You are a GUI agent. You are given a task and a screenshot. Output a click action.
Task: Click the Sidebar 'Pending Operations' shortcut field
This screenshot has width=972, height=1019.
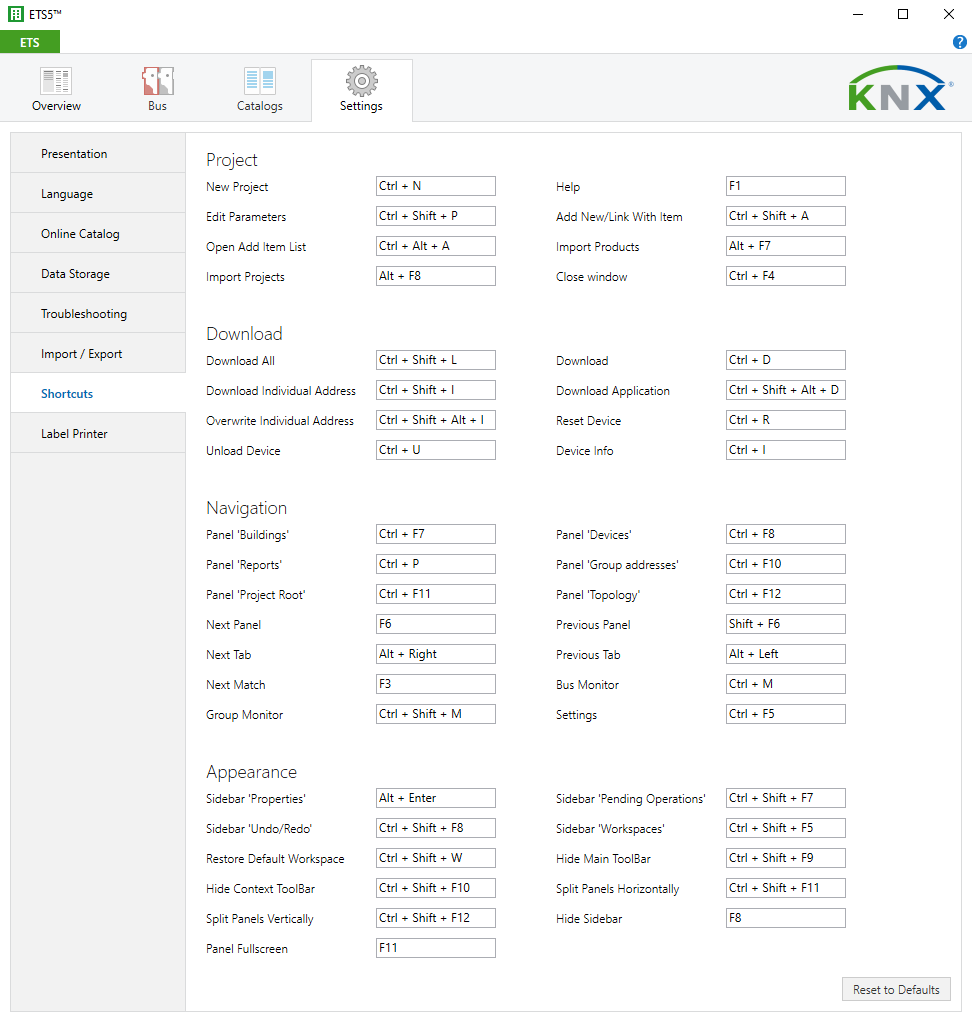click(x=786, y=798)
